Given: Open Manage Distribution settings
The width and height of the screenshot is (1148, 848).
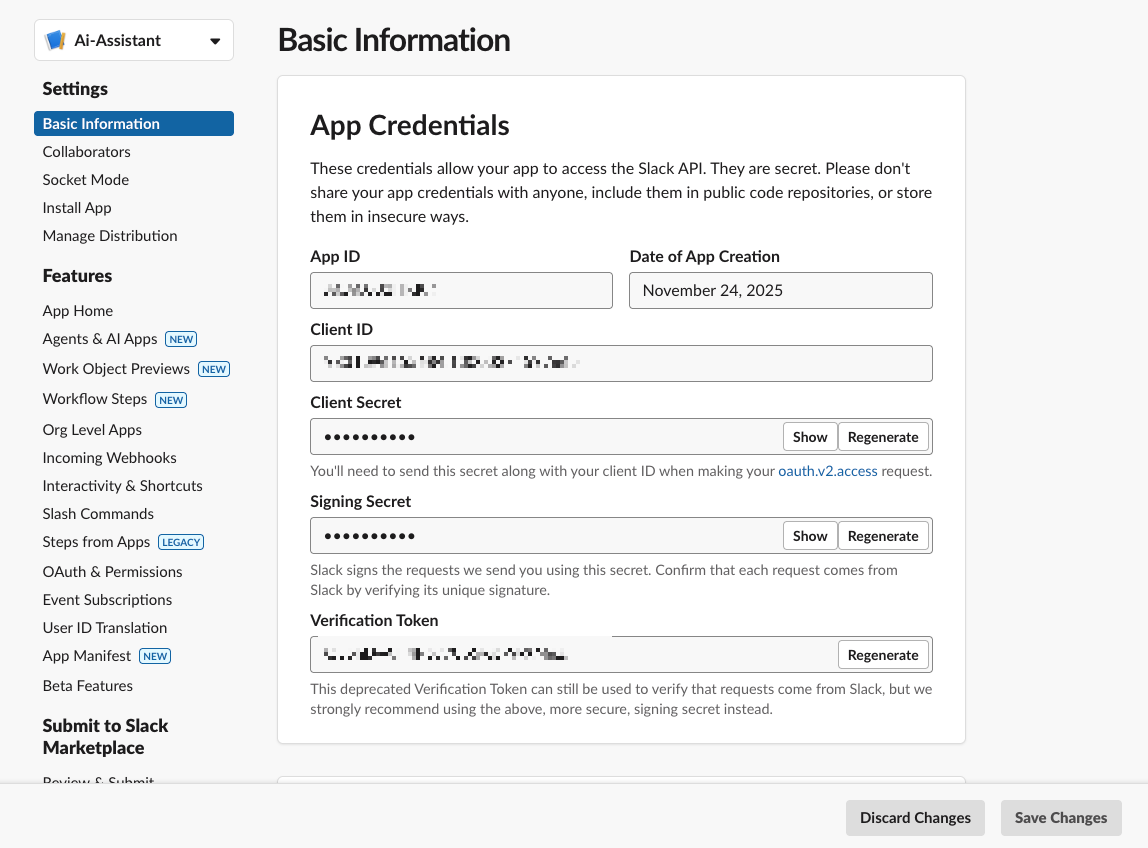Looking at the screenshot, I should point(110,236).
